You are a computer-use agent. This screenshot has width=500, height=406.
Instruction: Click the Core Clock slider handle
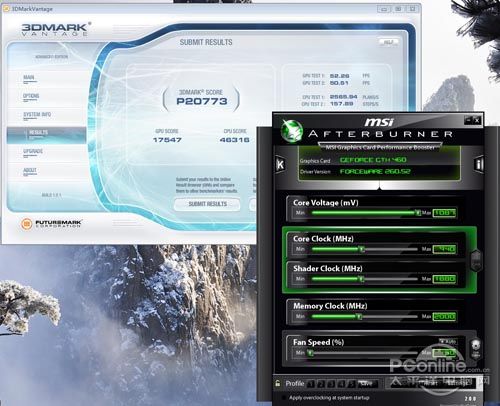click(361, 249)
